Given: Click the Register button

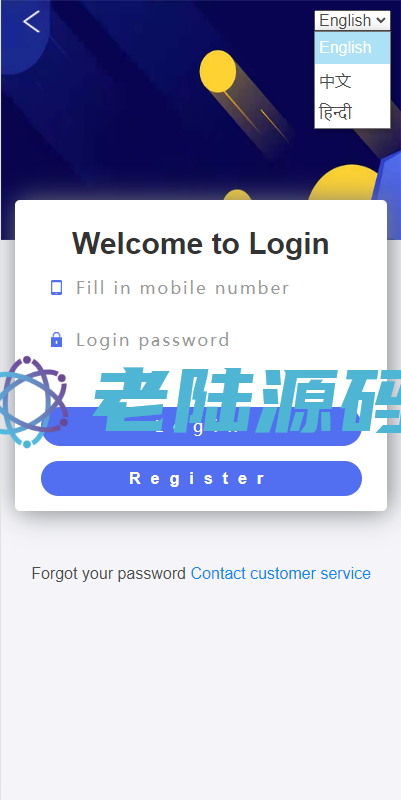Looking at the screenshot, I should click(x=201, y=479).
